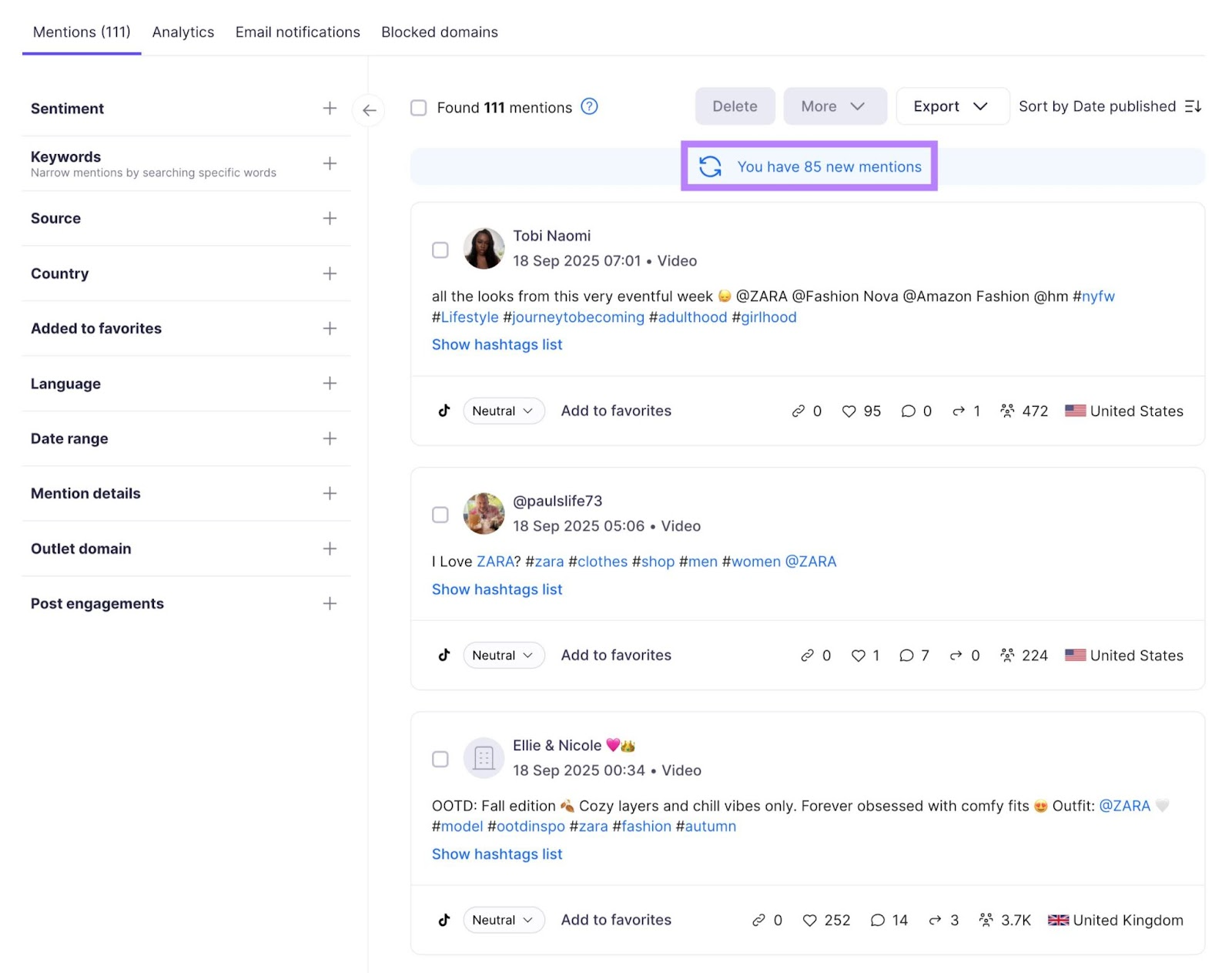Toggle the sort order icon next to Date published

click(1192, 106)
